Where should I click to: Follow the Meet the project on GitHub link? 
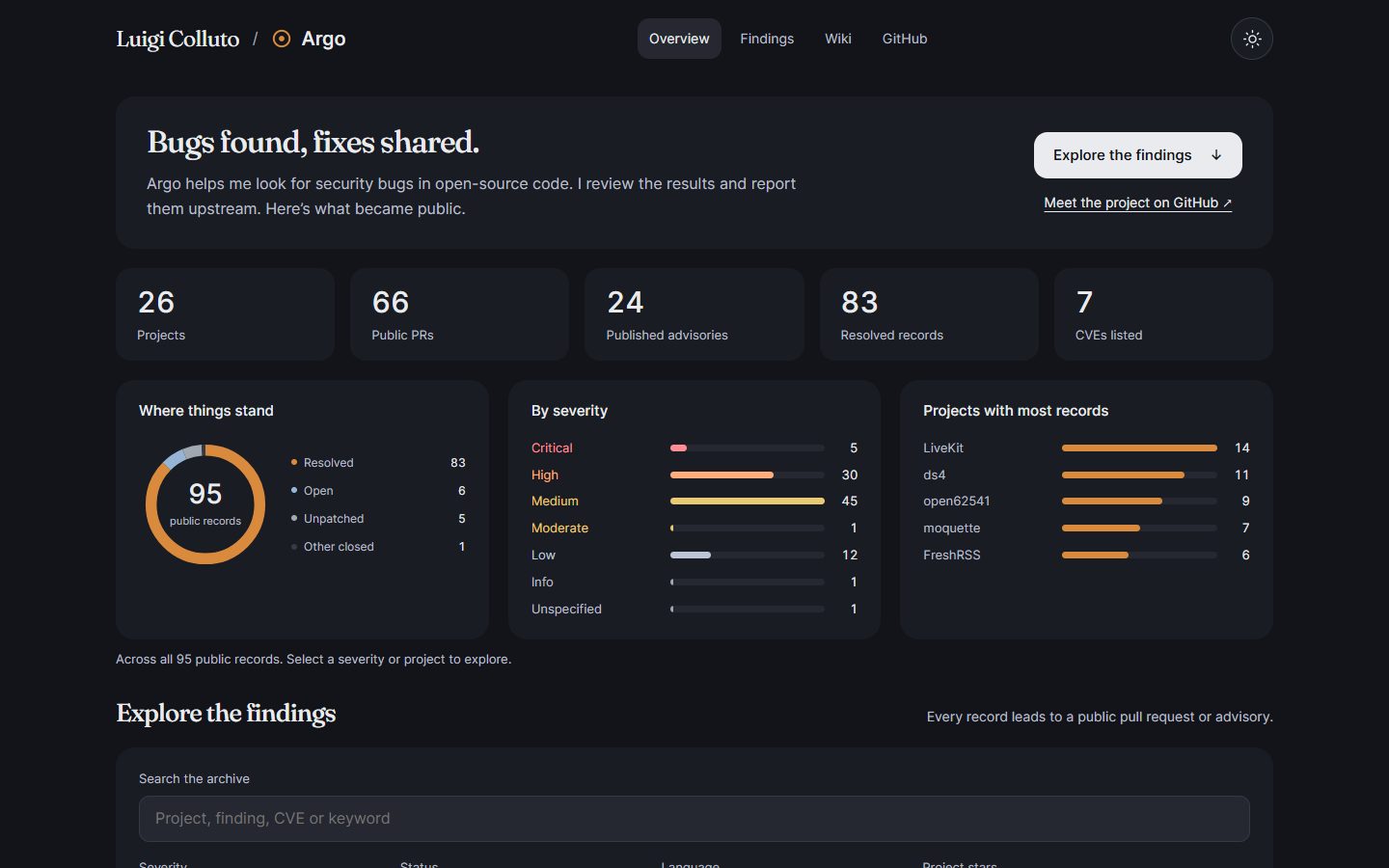click(x=1138, y=203)
